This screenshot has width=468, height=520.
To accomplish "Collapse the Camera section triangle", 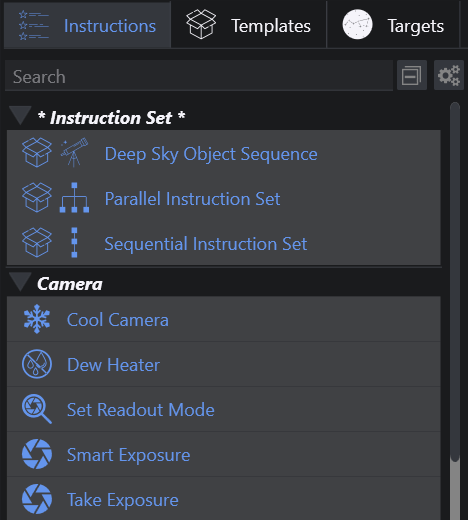I will click(20, 282).
